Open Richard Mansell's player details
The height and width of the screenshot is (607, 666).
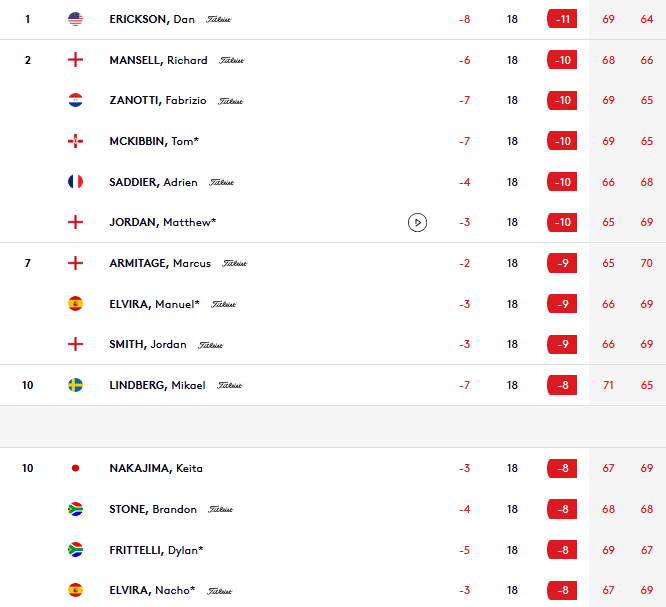[x=158, y=60]
